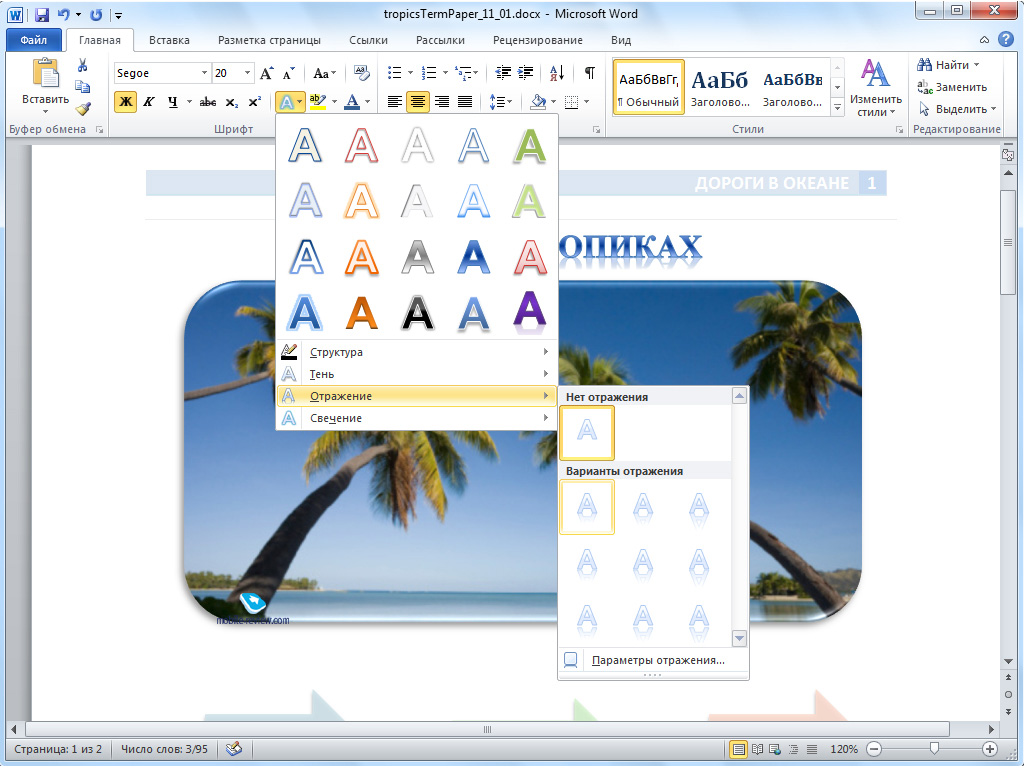This screenshot has height=768, width=1024.
Task: Click the Sort icon
Action: [x=557, y=72]
